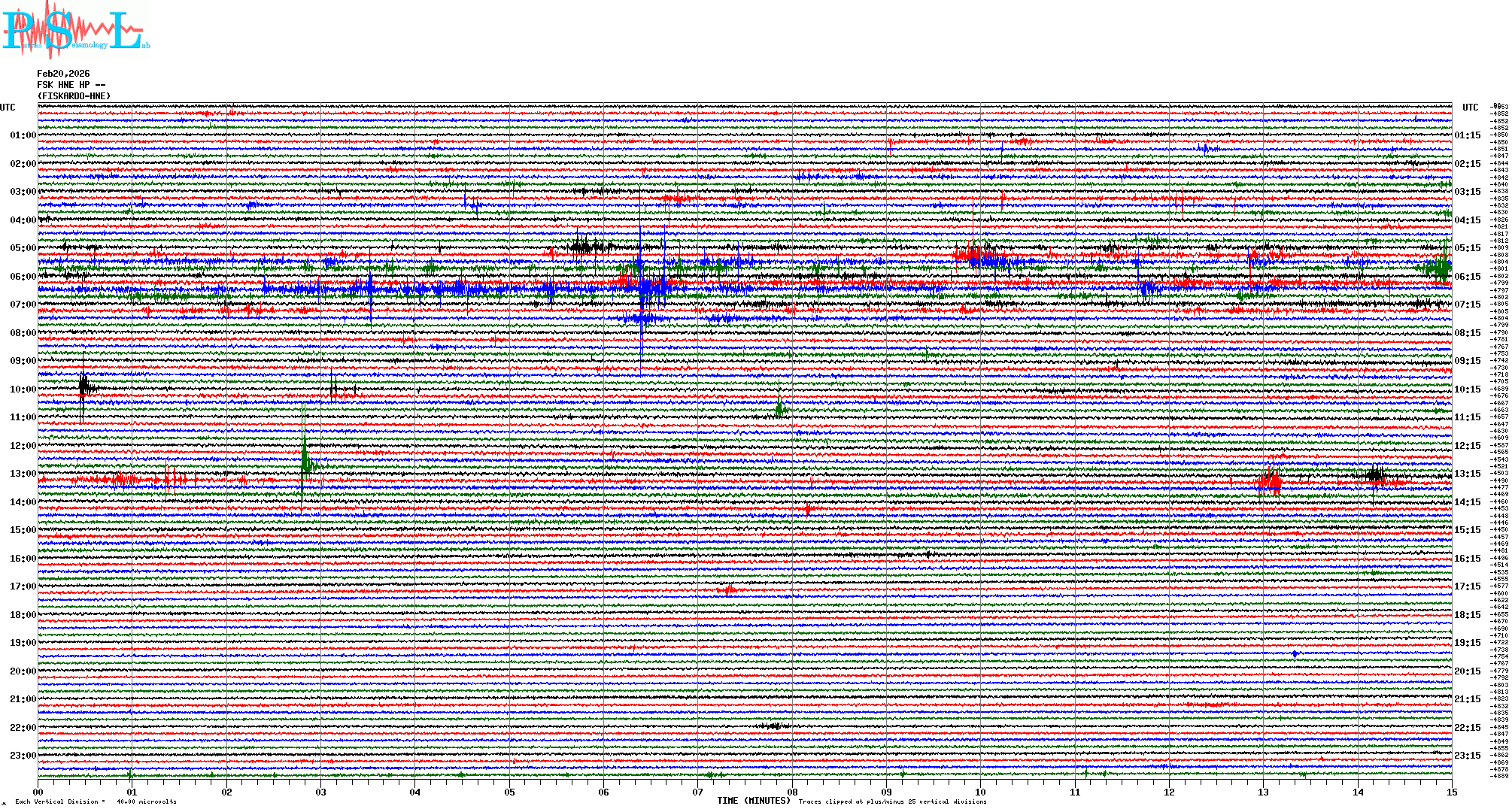Click the 05:00 hour label on left
This screenshot has width=1512, height=812.
[x=23, y=248]
